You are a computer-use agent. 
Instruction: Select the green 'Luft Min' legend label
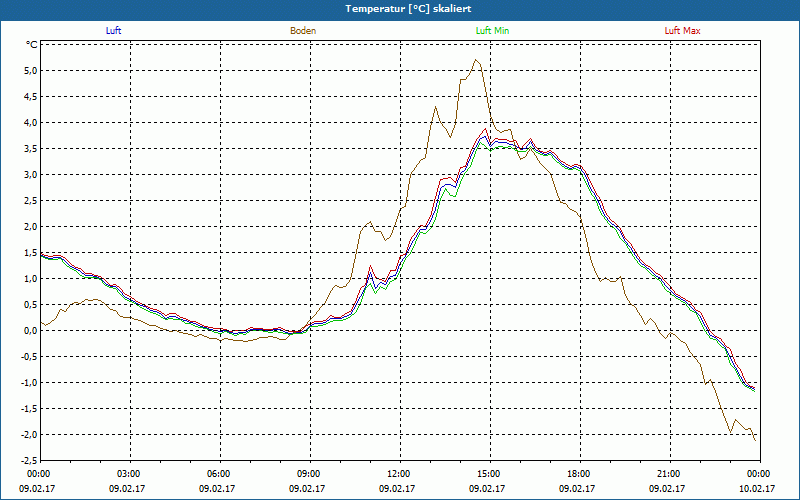(x=492, y=31)
